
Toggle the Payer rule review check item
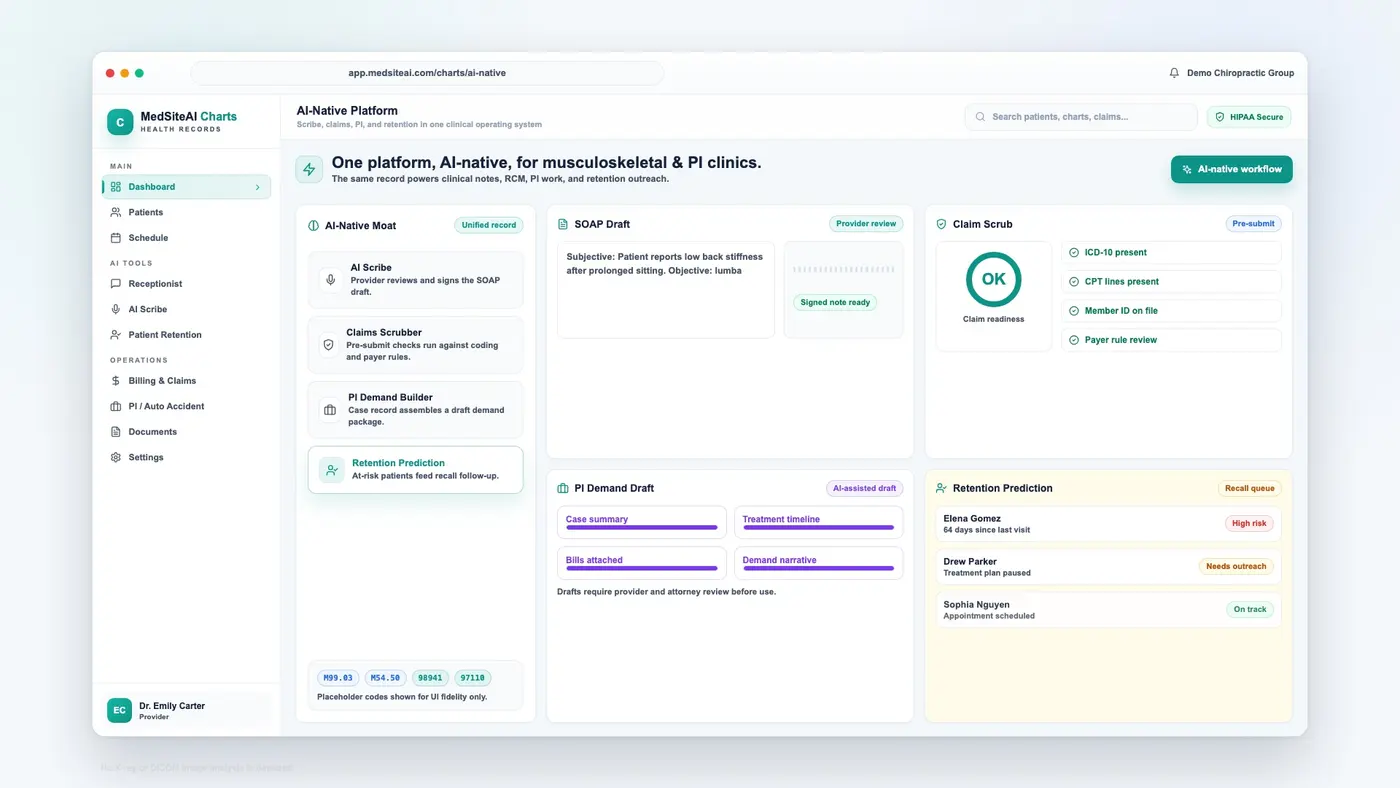click(x=1171, y=340)
